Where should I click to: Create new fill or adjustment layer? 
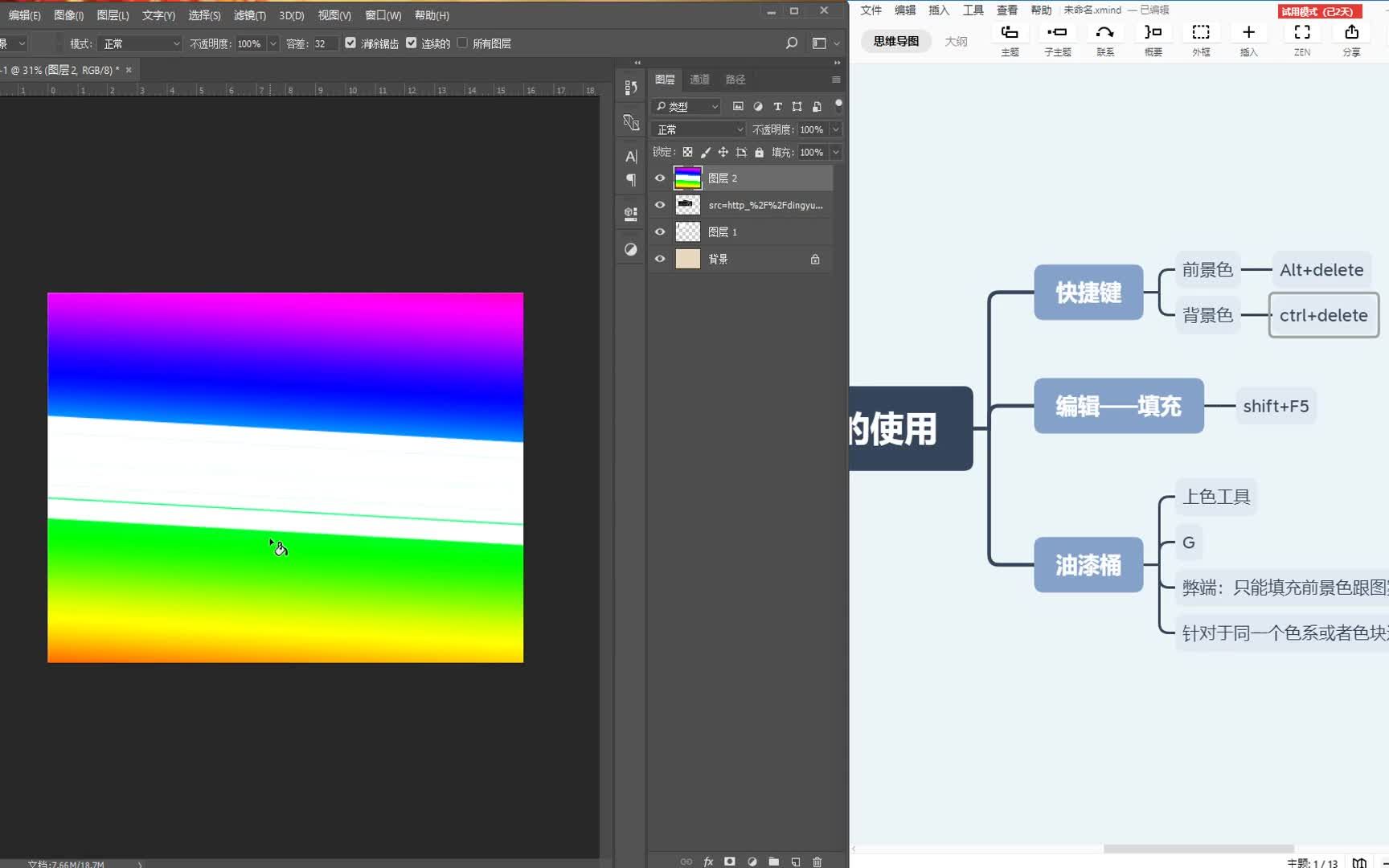pos(752,862)
